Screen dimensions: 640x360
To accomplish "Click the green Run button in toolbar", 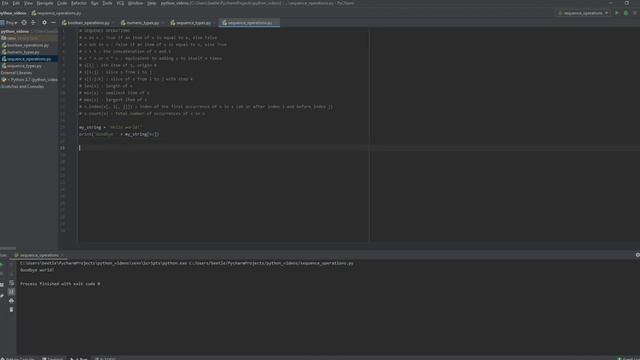I will pyautogui.click(x=617, y=13).
